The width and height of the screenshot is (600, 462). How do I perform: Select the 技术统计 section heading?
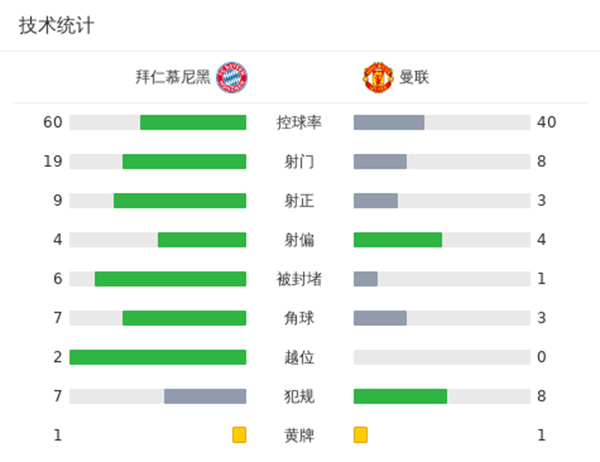click(x=57, y=26)
